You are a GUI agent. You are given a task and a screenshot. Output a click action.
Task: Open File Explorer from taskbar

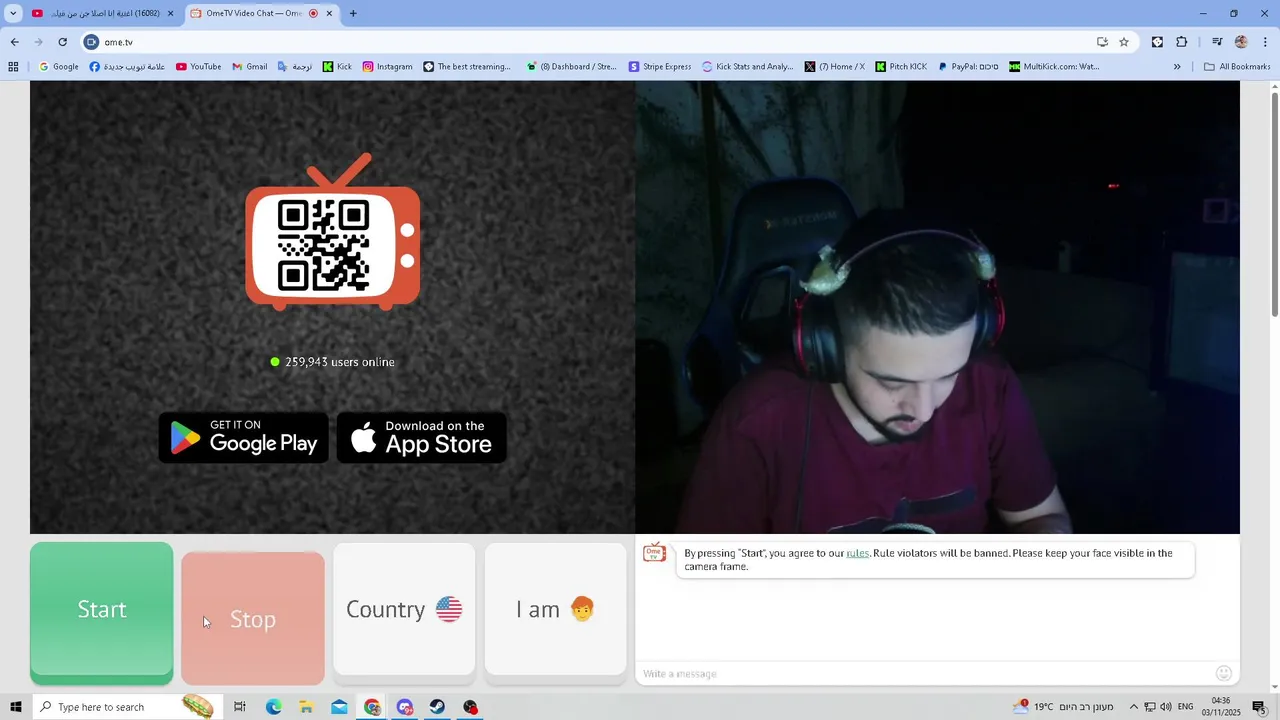(x=306, y=707)
